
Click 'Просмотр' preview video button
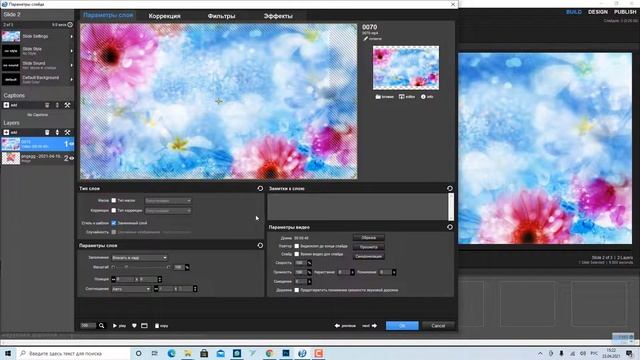369,247
